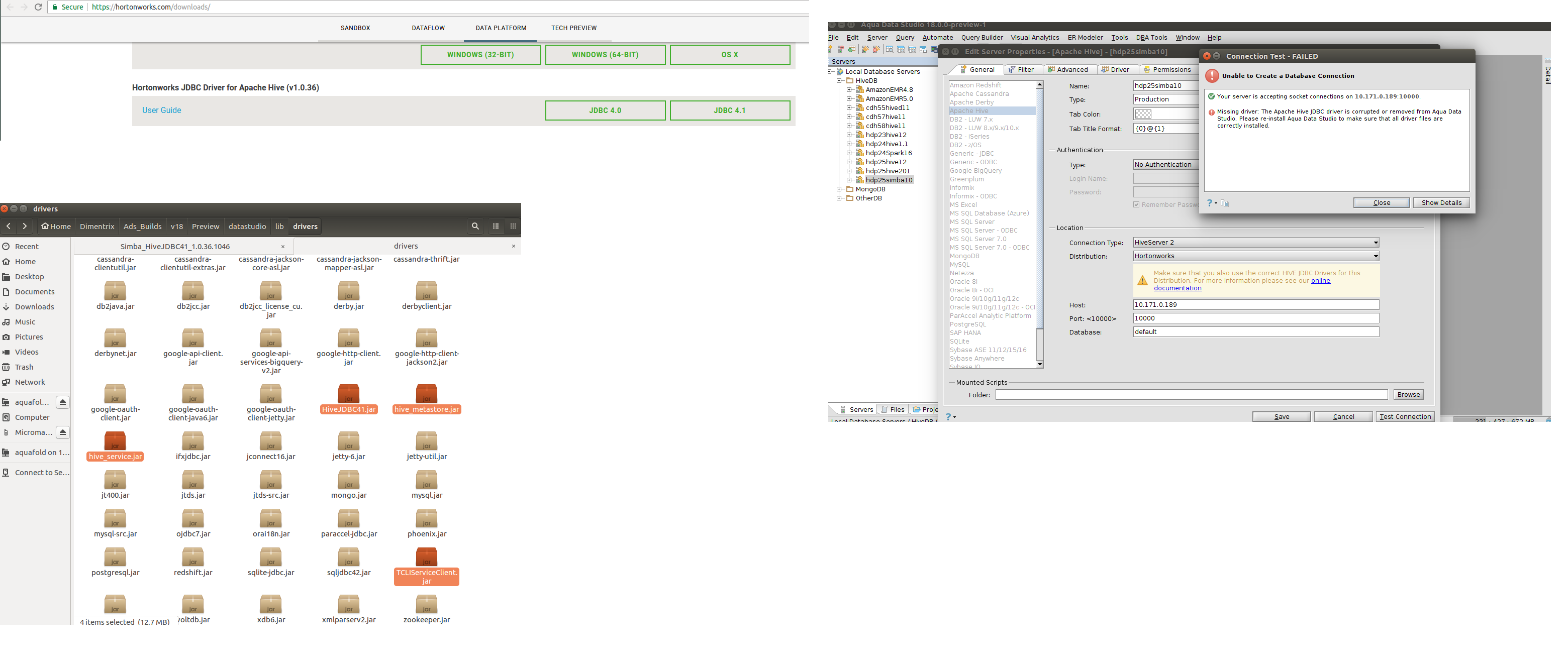Image resolution: width=1568 pixels, height=671 pixels.
Task: Click help question mark in Connection Test dialog
Action: [1209, 203]
